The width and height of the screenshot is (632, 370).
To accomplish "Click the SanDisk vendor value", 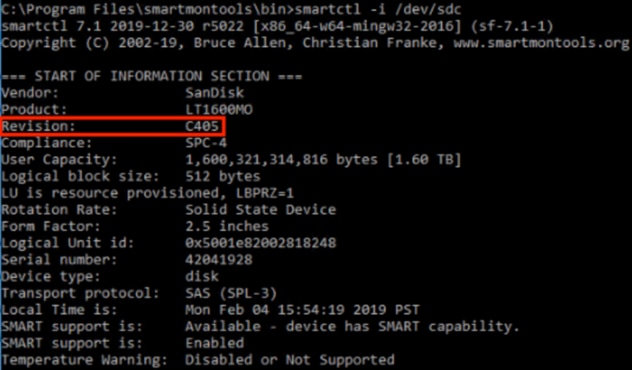I will (214, 93).
